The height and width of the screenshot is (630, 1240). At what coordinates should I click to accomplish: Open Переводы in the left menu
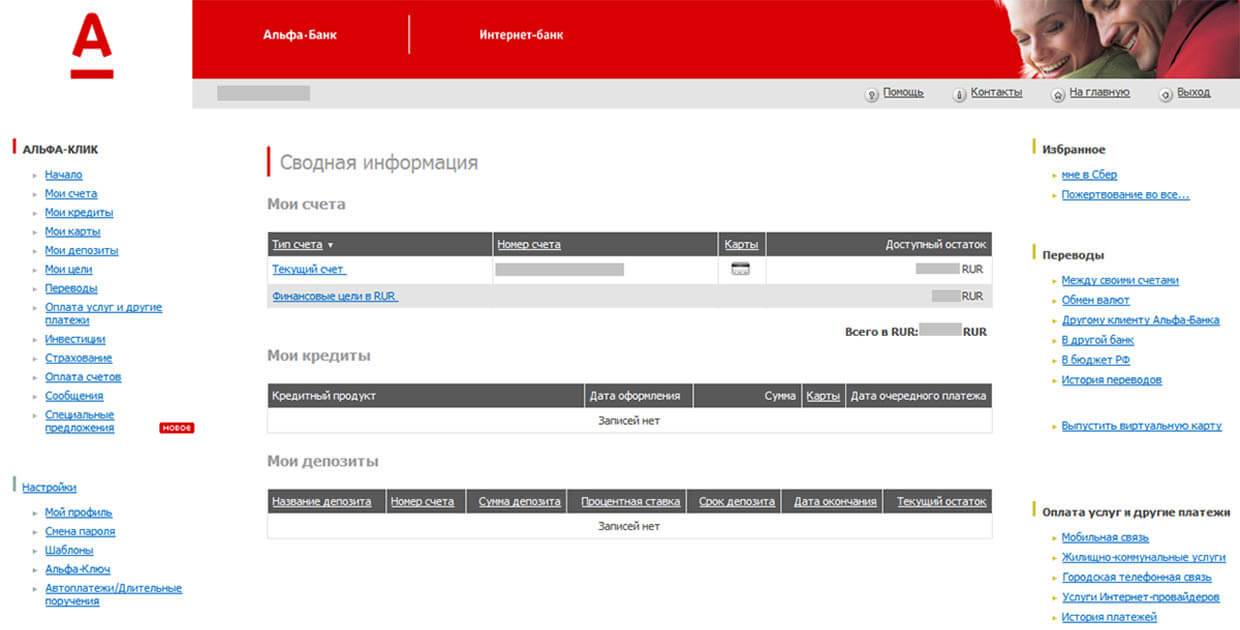coord(71,289)
